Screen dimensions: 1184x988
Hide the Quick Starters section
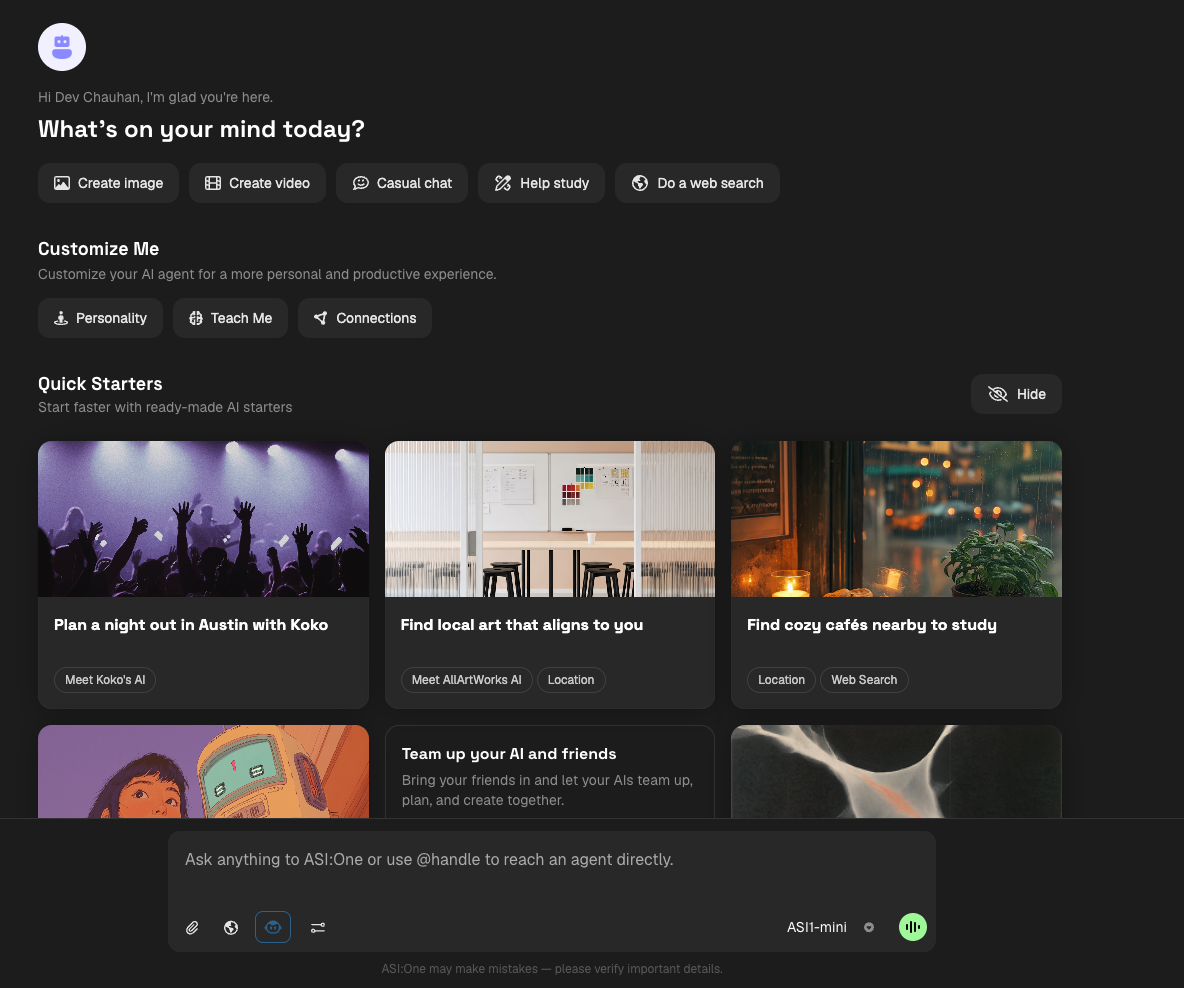[x=1016, y=394]
